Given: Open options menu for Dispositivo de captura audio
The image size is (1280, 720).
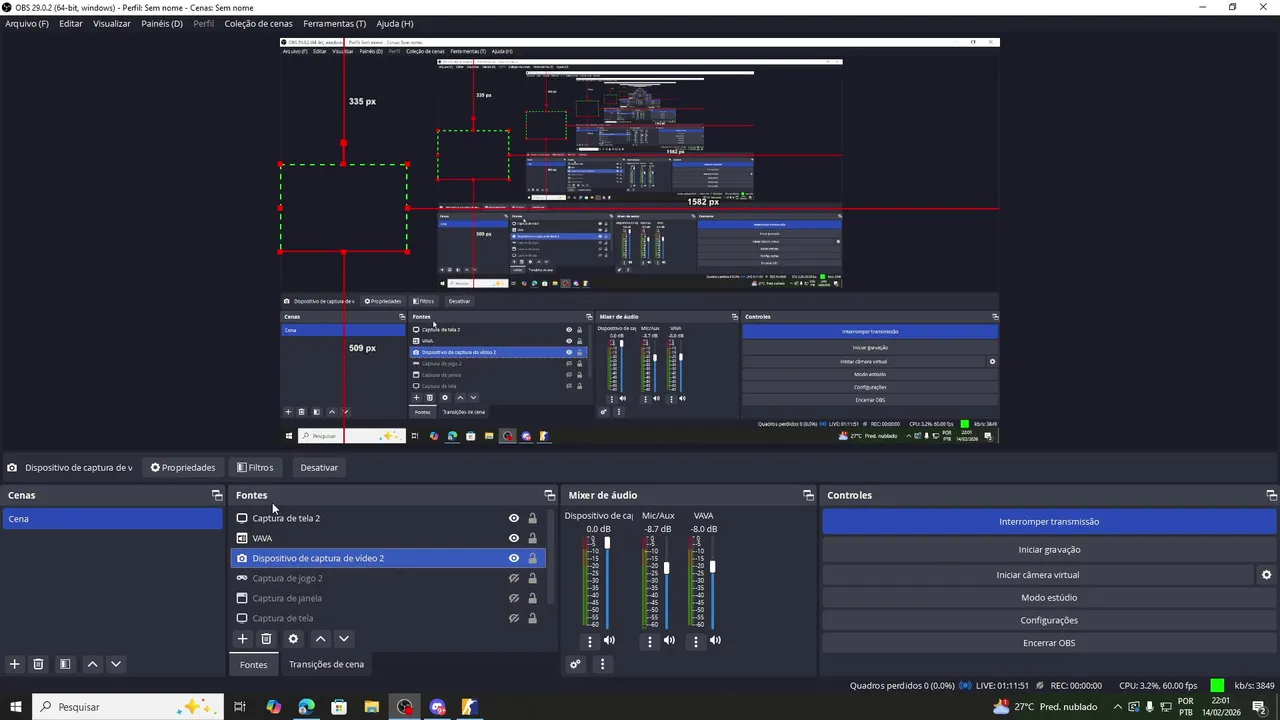Looking at the screenshot, I should [590, 641].
